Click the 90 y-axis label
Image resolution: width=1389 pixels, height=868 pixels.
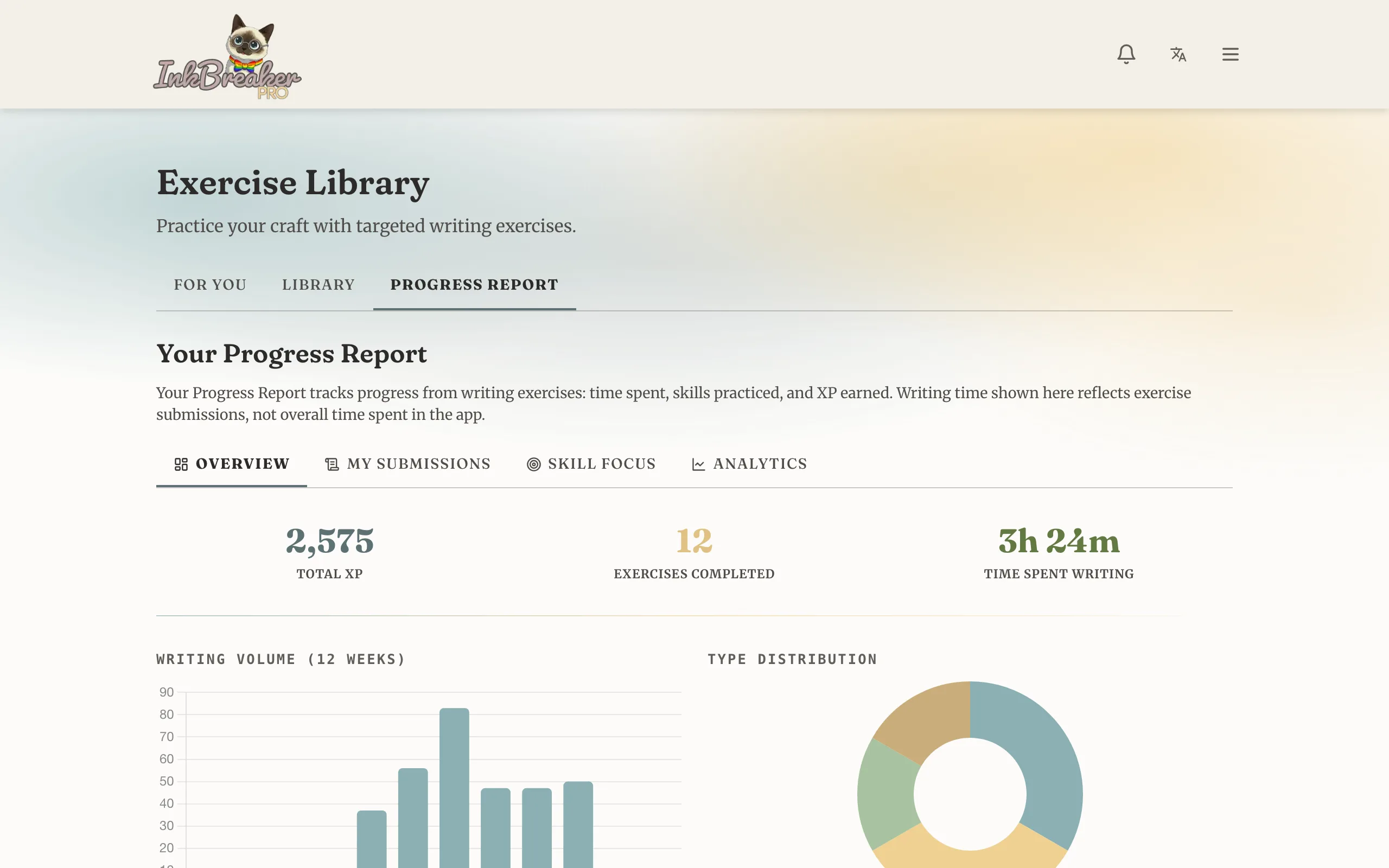click(167, 692)
